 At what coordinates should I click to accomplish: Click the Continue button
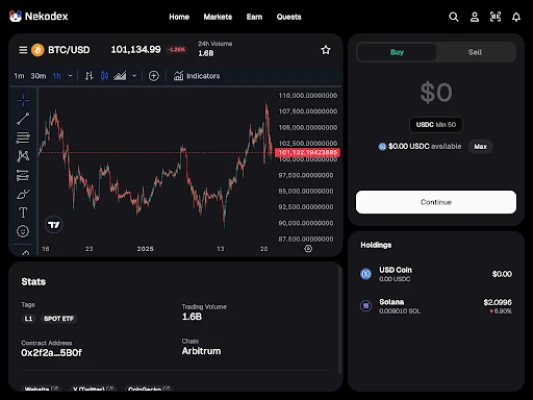pyautogui.click(x=436, y=202)
